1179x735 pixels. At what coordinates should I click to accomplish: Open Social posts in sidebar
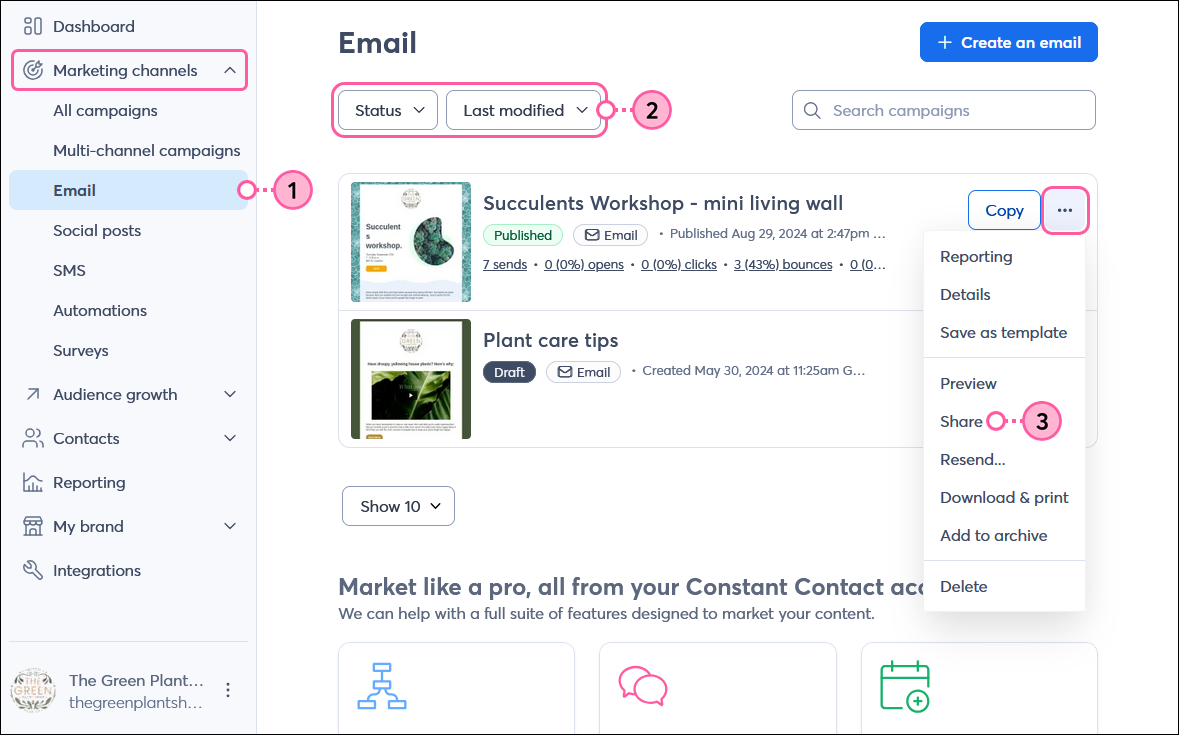(97, 231)
